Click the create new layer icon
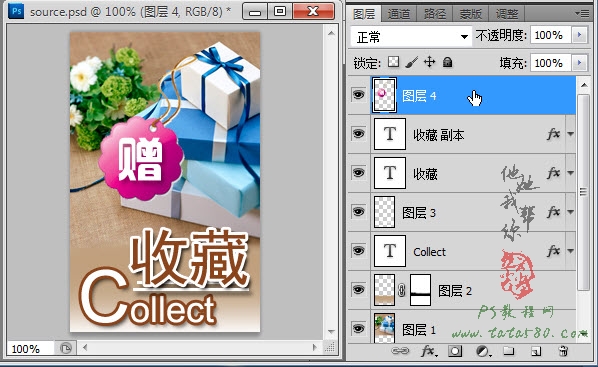The height and width of the screenshot is (367, 598). pyautogui.click(x=536, y=351)
